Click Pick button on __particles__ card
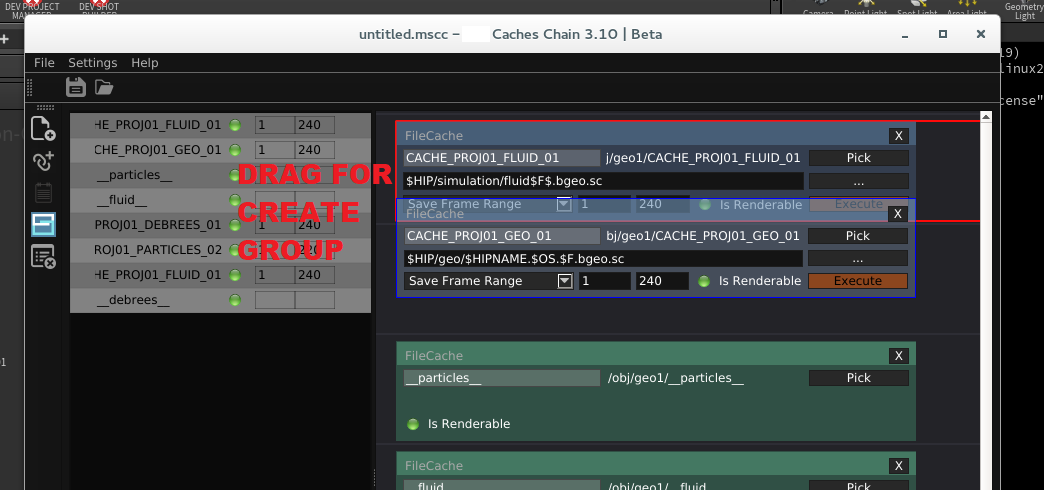The height and width of the screenshot is (490, 1044). coord(858,378)
